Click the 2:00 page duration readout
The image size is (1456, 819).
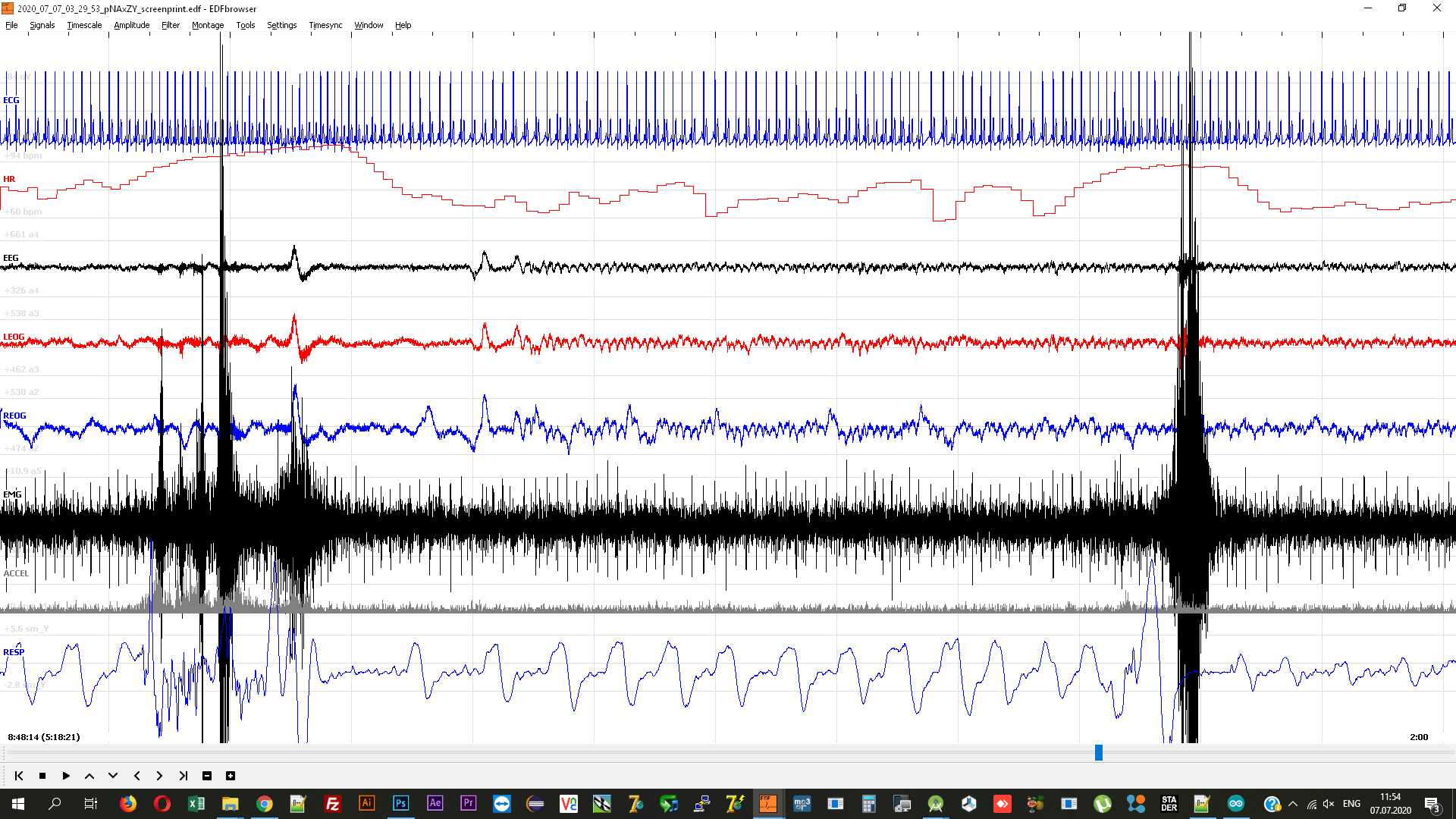(1419, 737)
